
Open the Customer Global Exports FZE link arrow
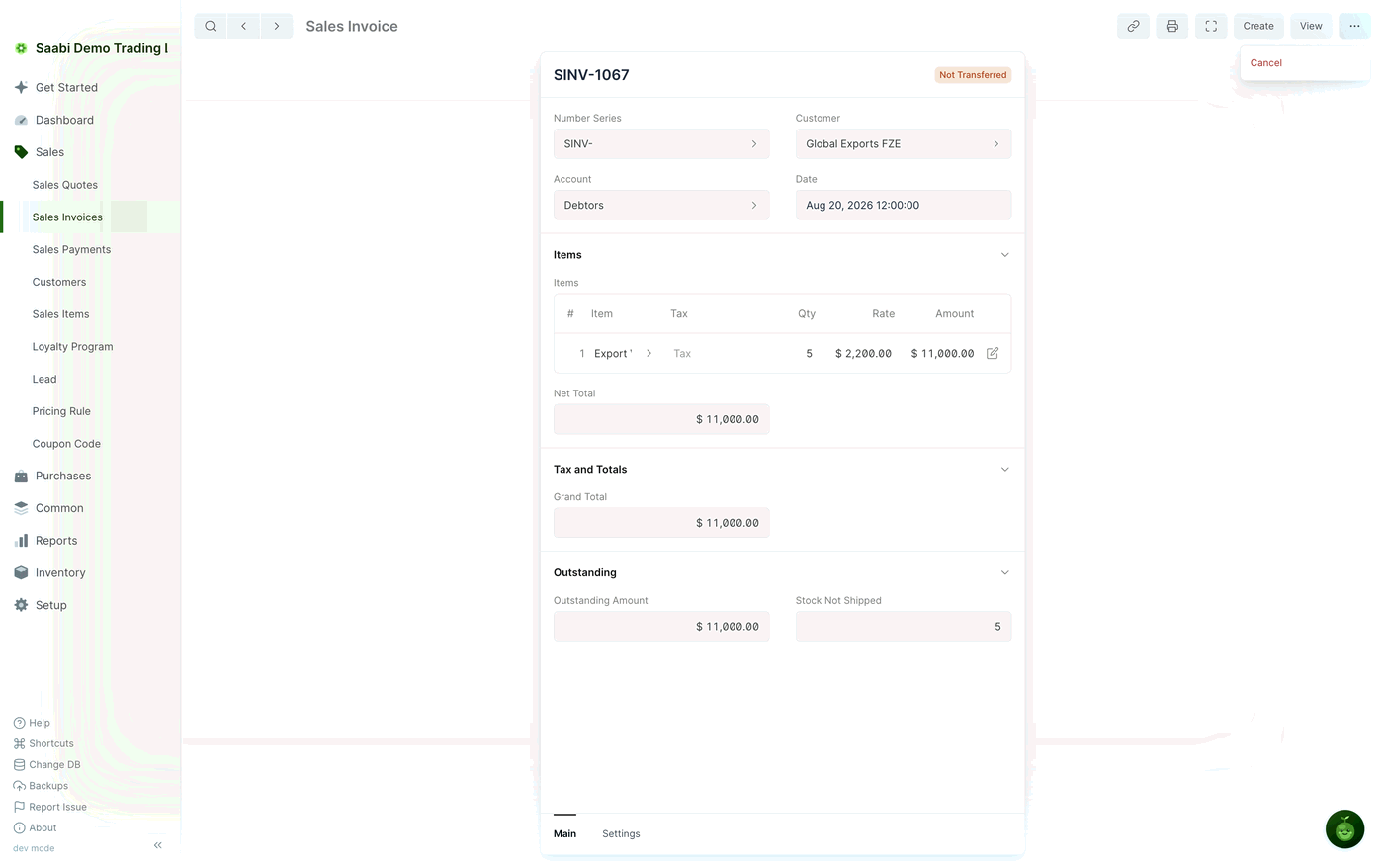click(x=996, y=144)
